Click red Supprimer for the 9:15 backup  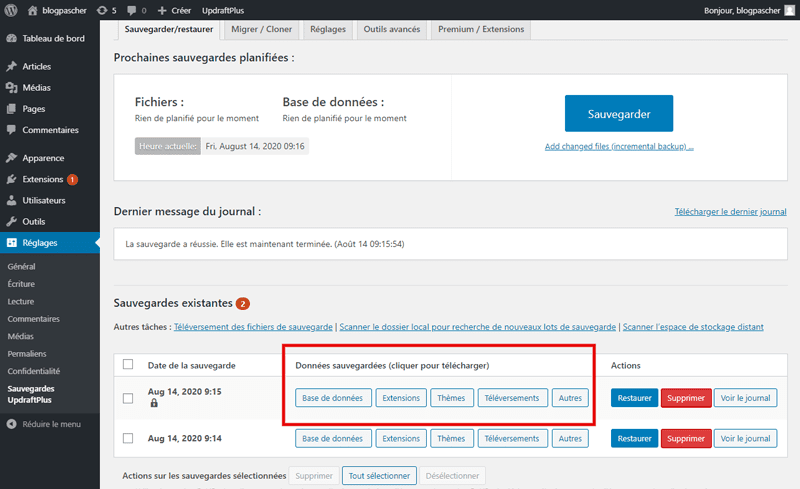coord(686,398)
